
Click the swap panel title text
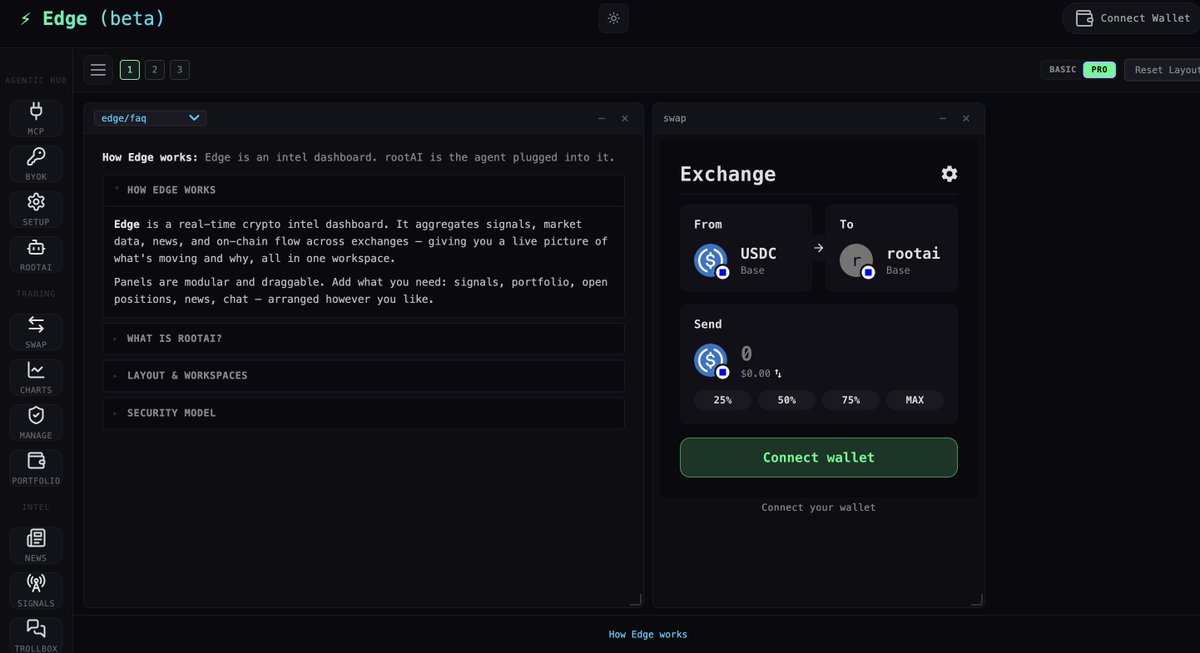pyautogui.click(x=675, y=118)
